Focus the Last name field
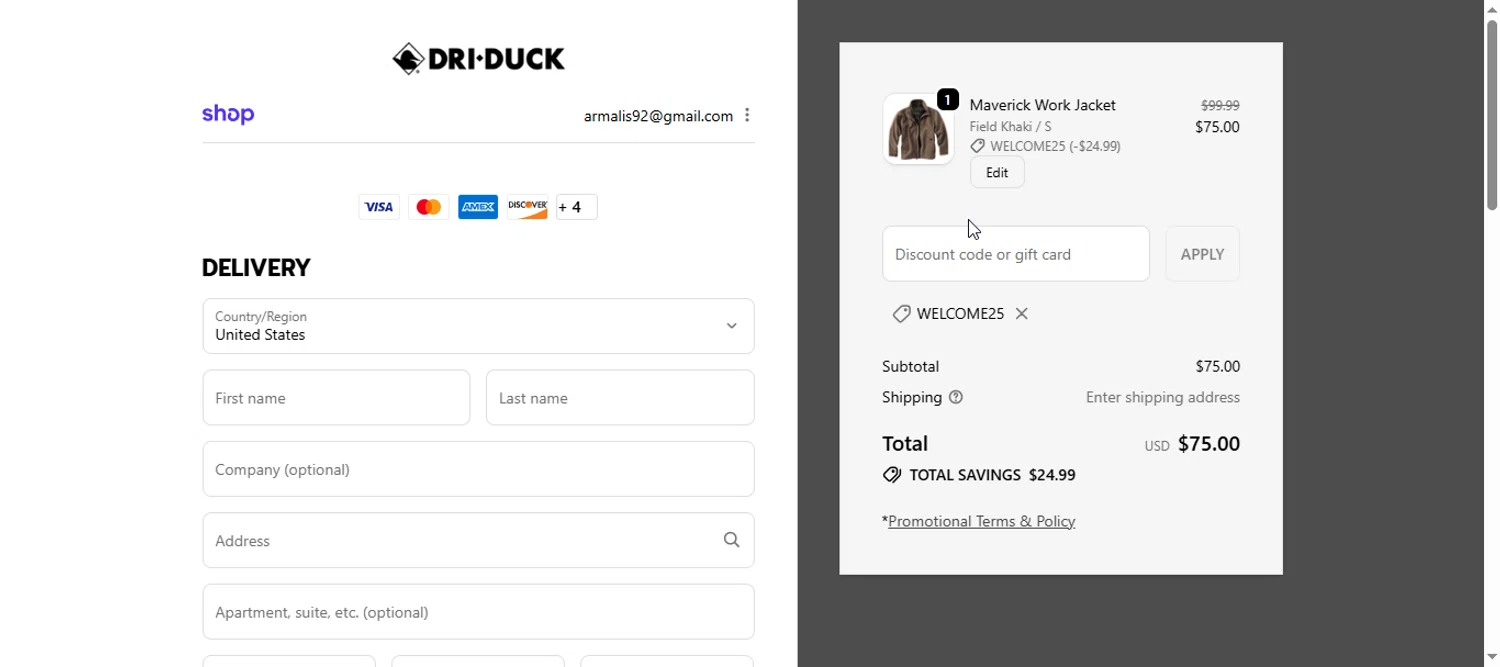The image size is (1500, 667). point(620,398)
